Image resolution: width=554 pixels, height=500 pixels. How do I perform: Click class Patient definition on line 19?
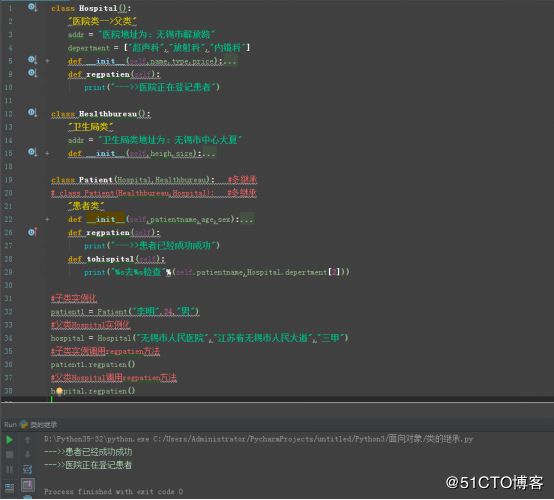132,180
